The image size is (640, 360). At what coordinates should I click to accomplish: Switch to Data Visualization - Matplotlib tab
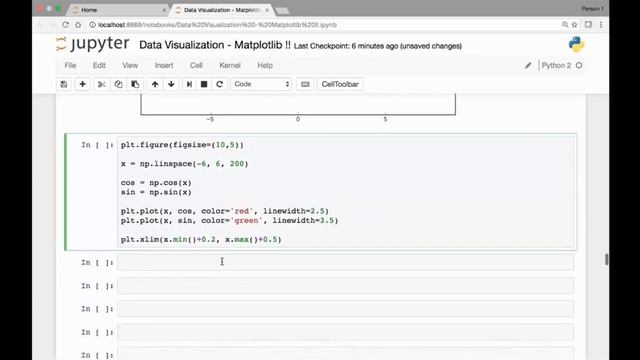coord(222,10)
